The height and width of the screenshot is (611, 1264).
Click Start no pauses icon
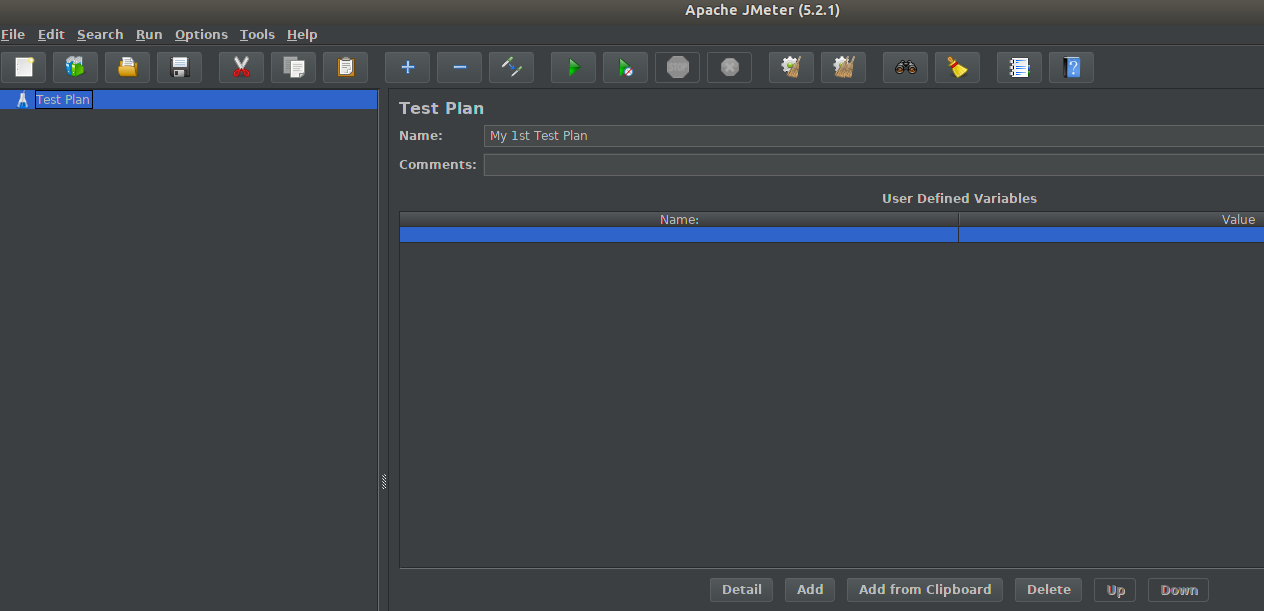click(x=625, y=68)
